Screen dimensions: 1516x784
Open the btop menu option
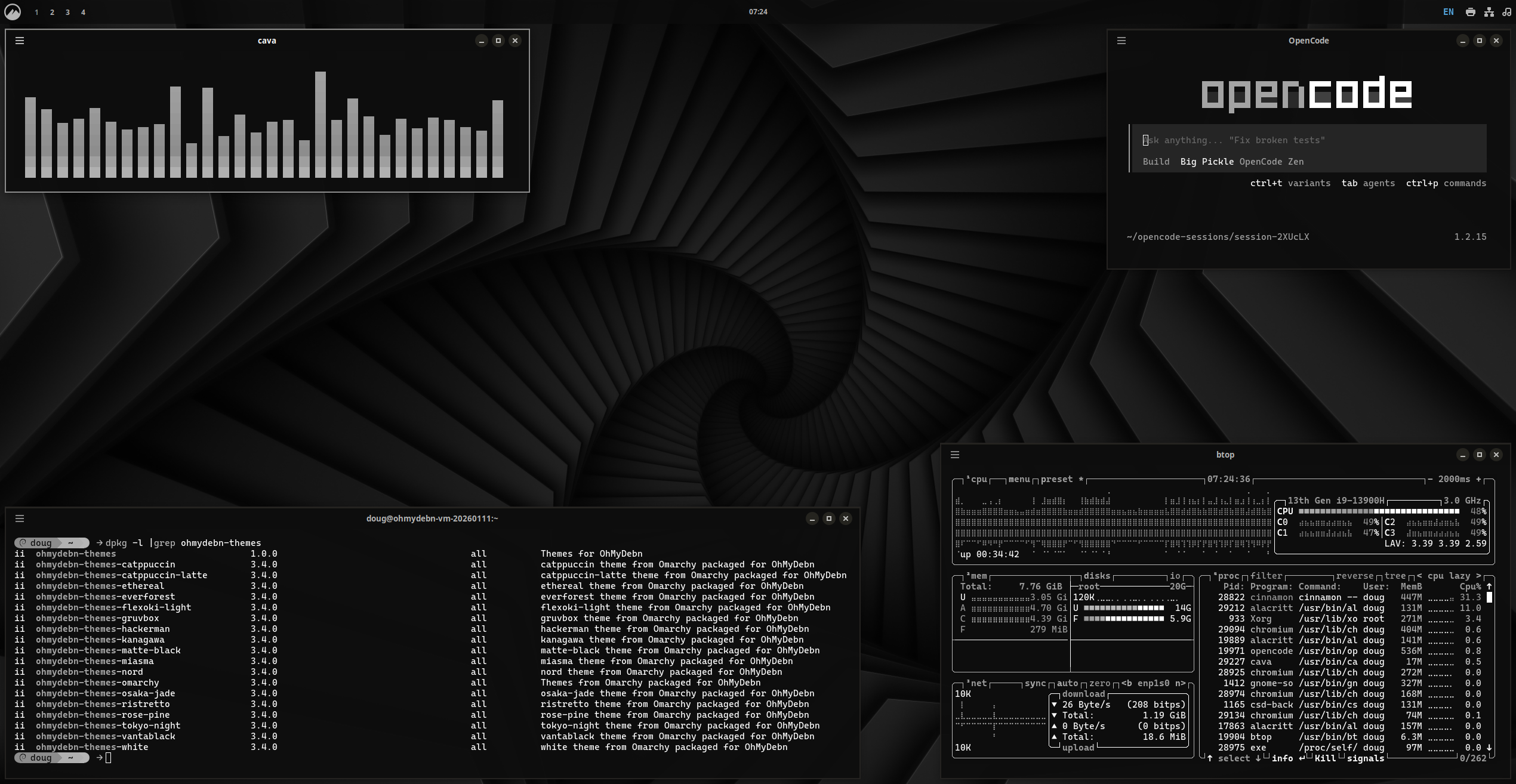(x=1019, y=479)
